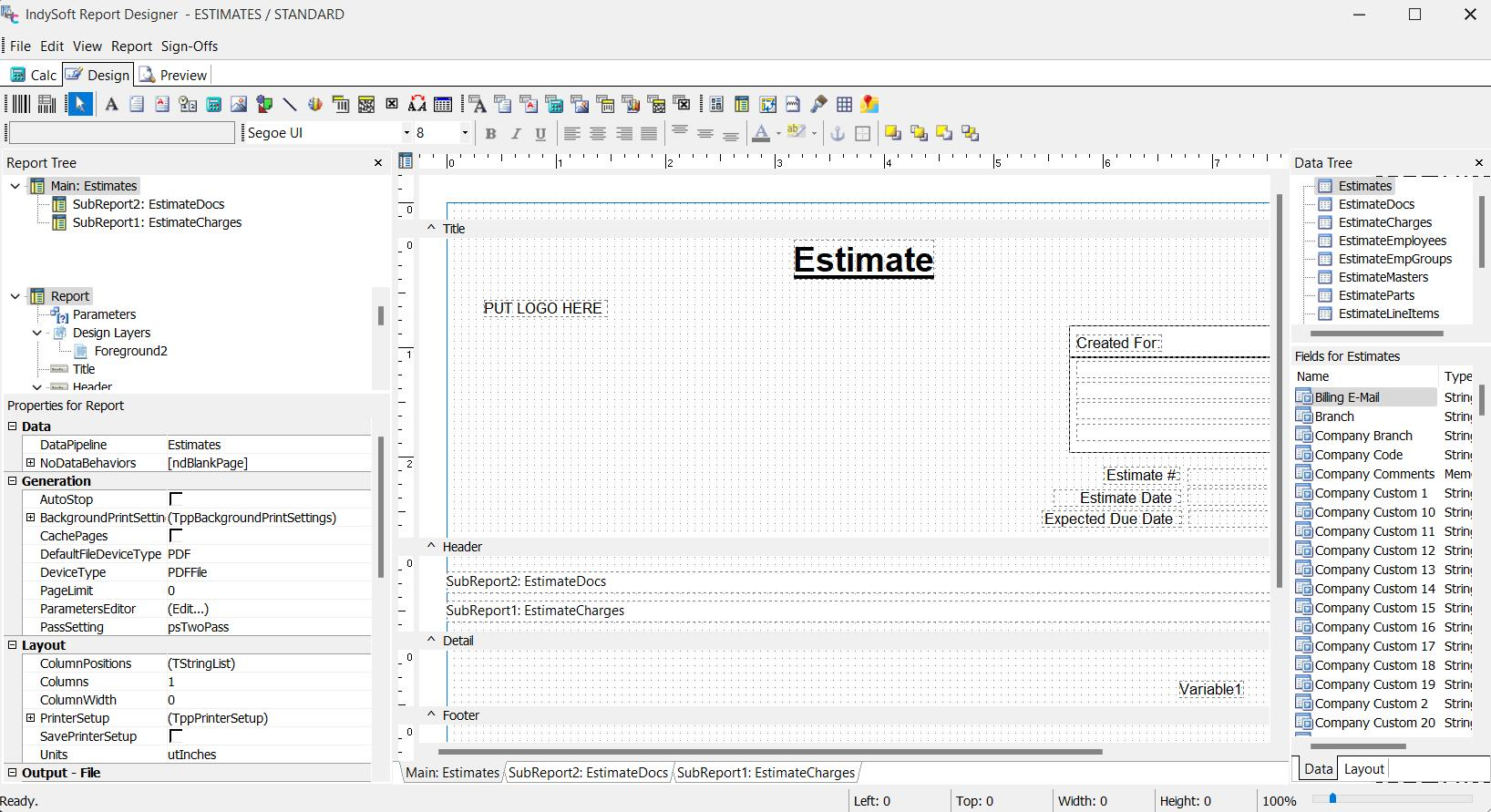
Task: Open the Sign-Offs menu
Action: 189,46
